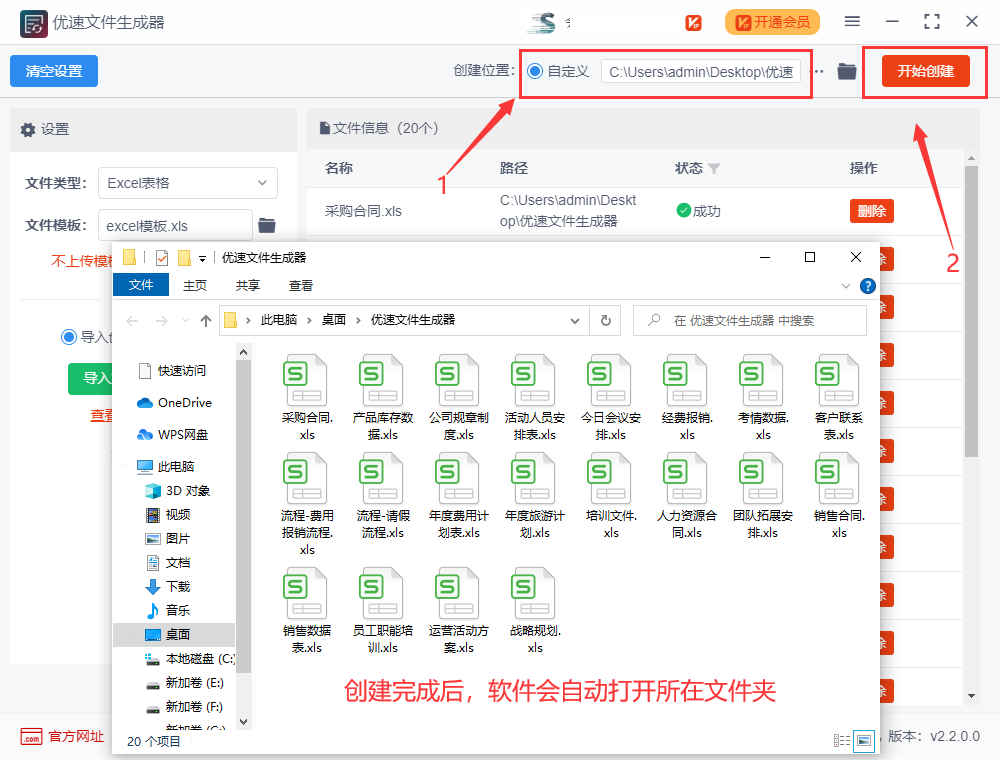Select the 自定义 radio button
Viewport: 1000px width, 760px height.
(535, 71)
